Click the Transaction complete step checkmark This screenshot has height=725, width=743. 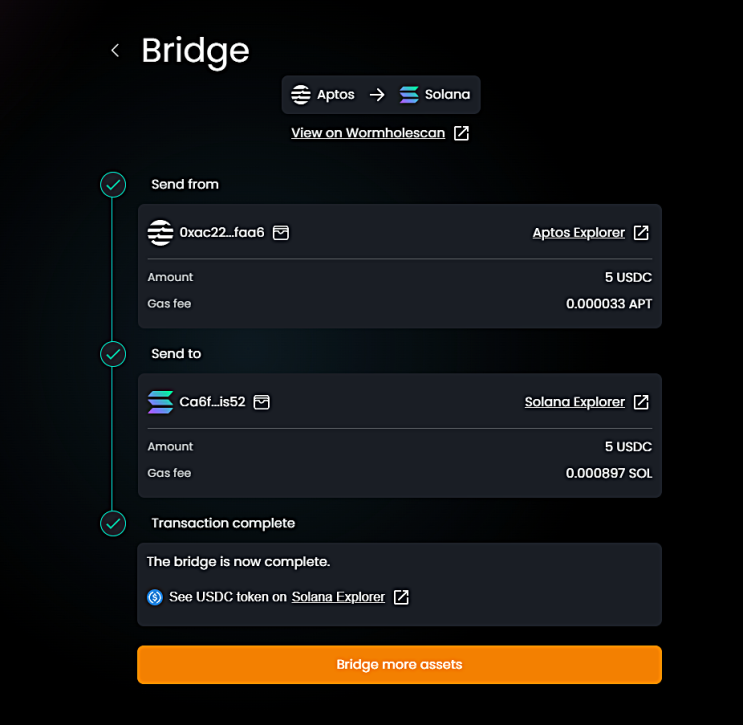pos(114,523)
